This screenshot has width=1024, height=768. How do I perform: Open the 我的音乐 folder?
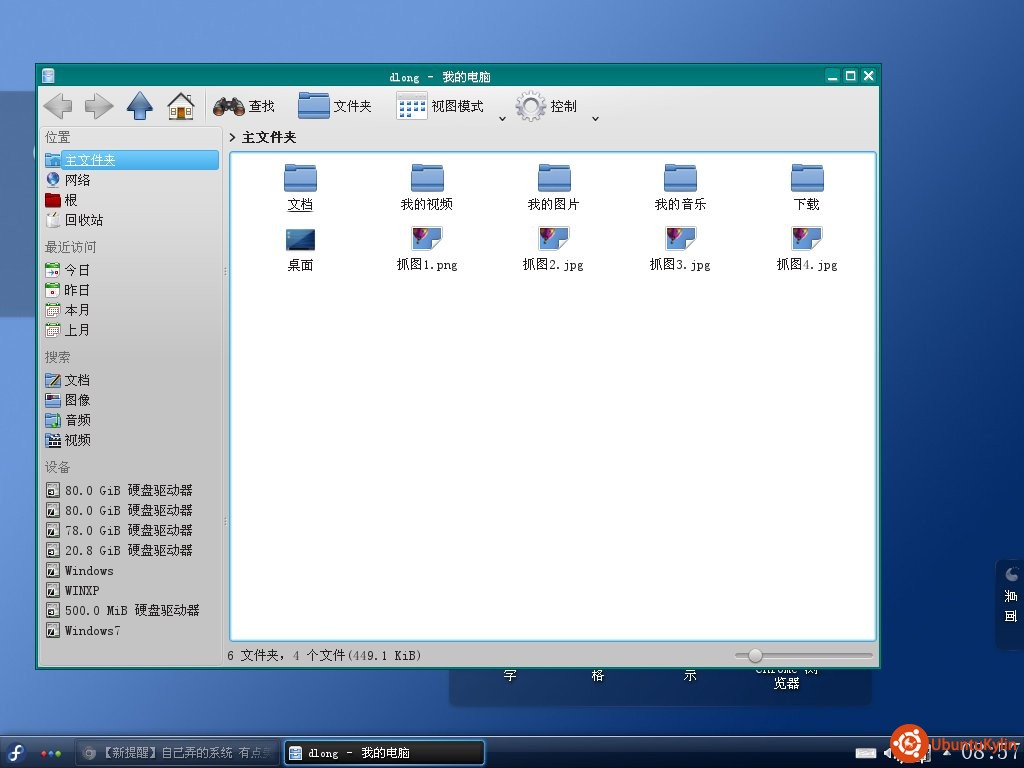(x=680, y=187)
